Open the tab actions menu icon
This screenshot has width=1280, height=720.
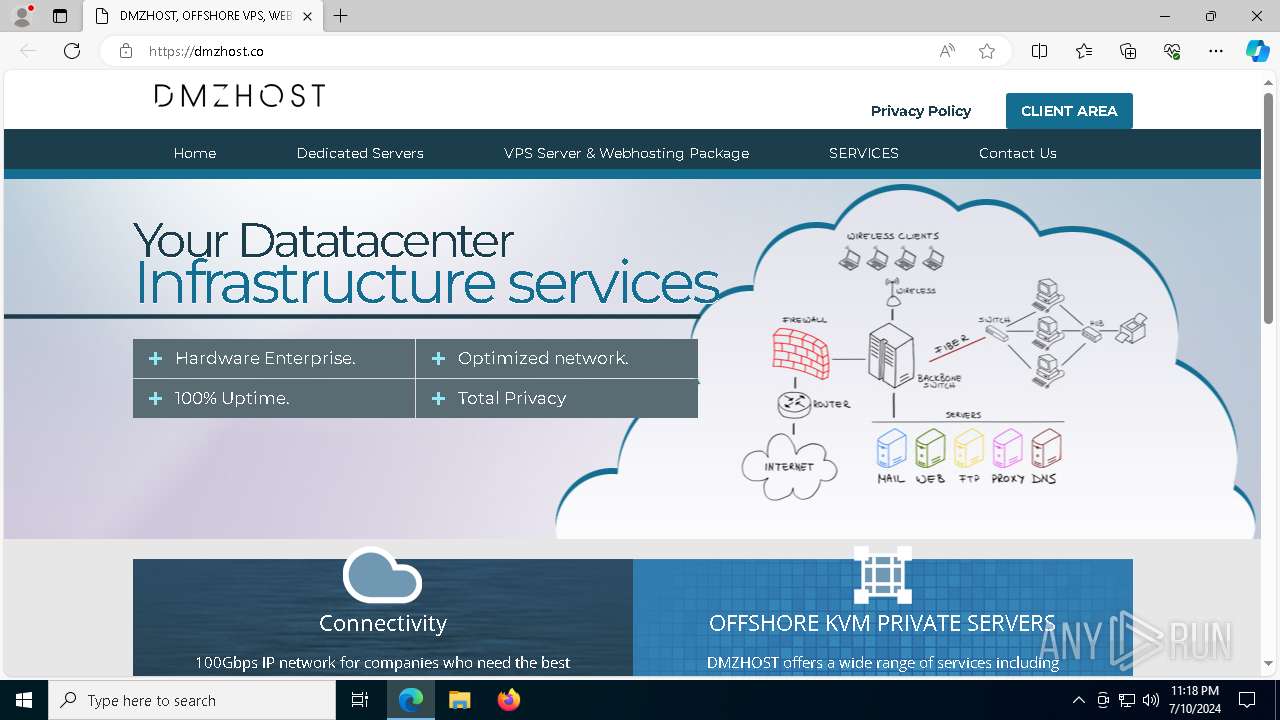pos(60,16)
